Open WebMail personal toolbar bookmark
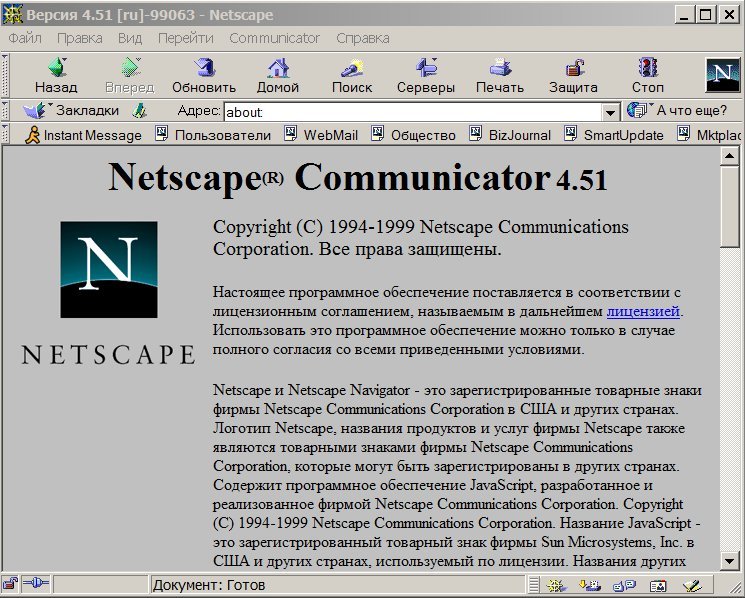 (321, 135)
